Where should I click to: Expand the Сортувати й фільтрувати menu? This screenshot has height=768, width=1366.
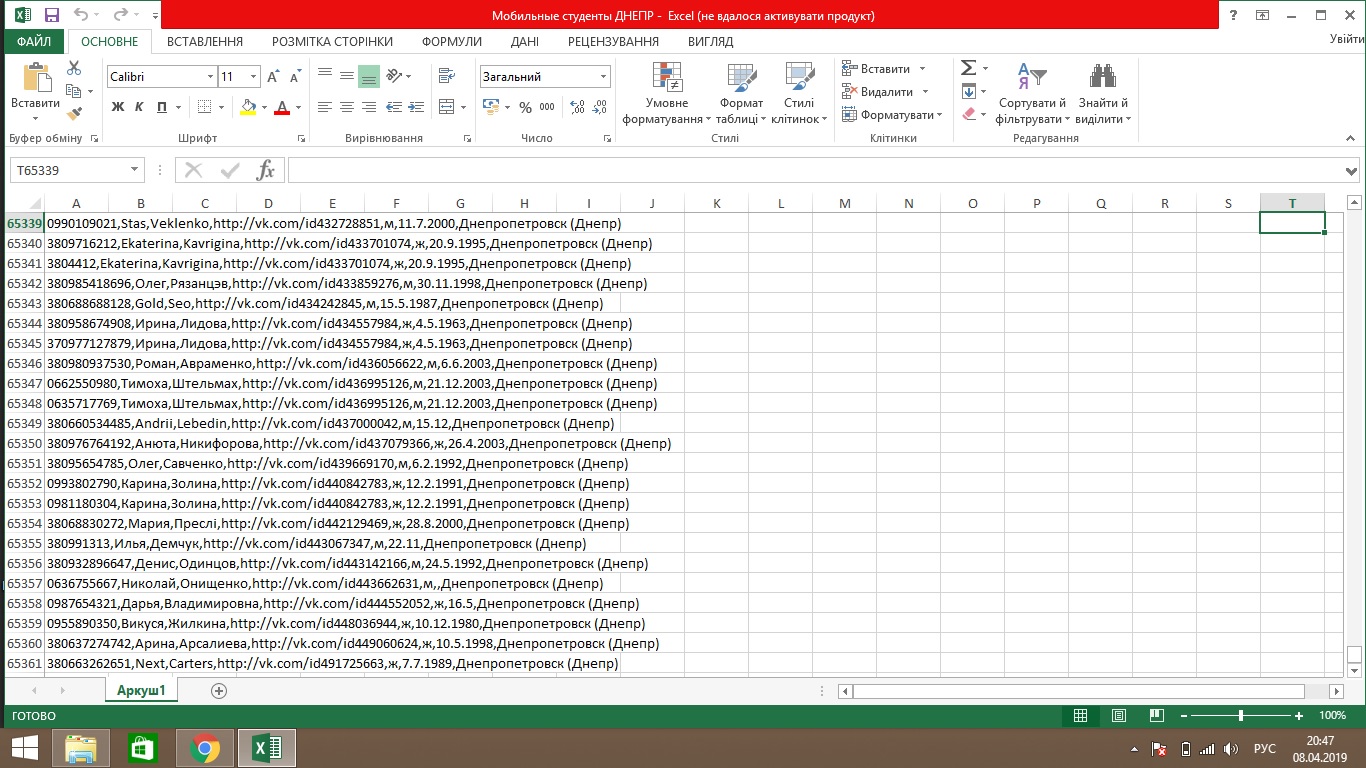pyautogui.click(x=1032, y=93)
